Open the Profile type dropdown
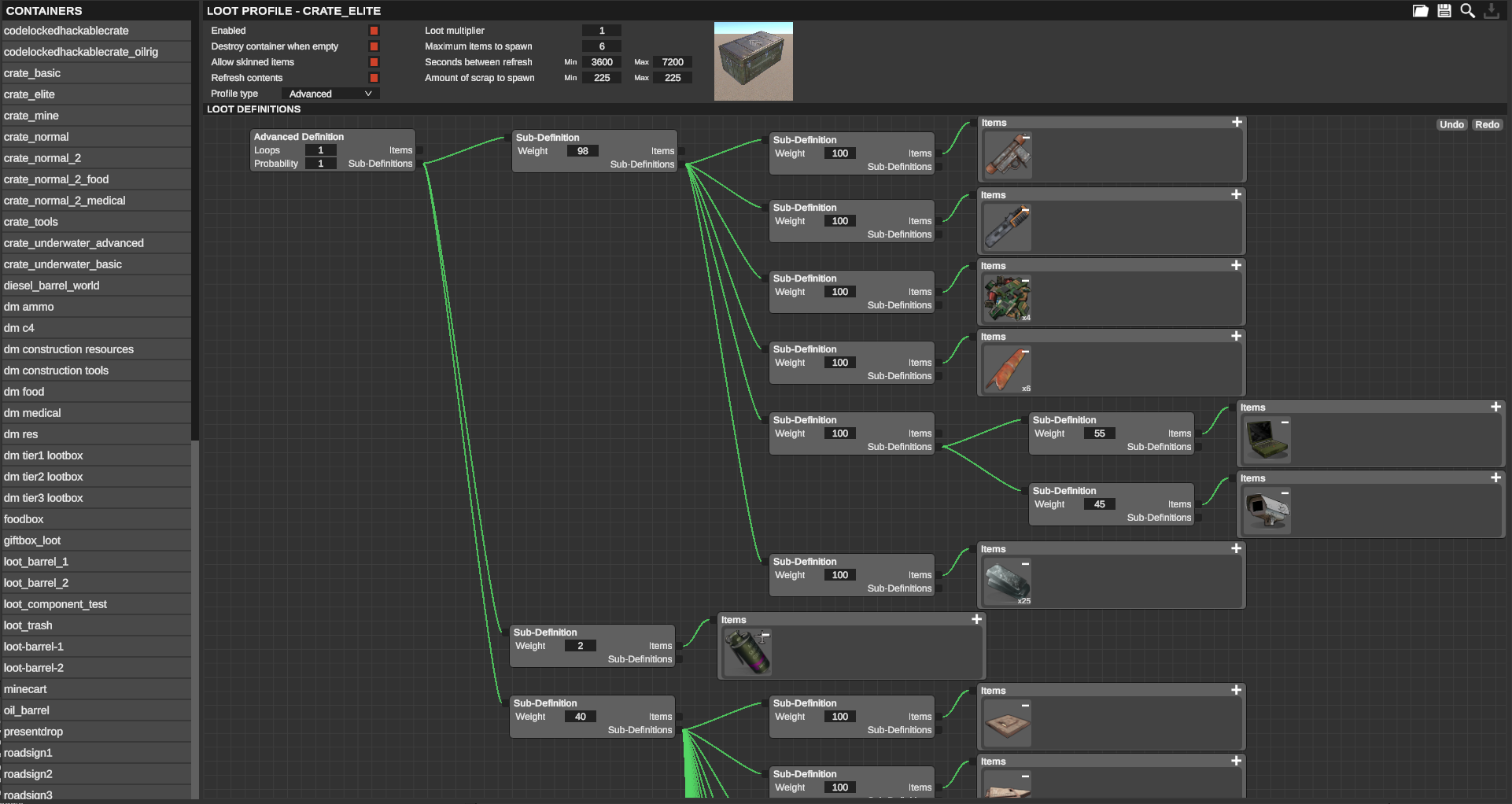The height and width of the screenshot is (804, 1512). click(x=330, y=94)
